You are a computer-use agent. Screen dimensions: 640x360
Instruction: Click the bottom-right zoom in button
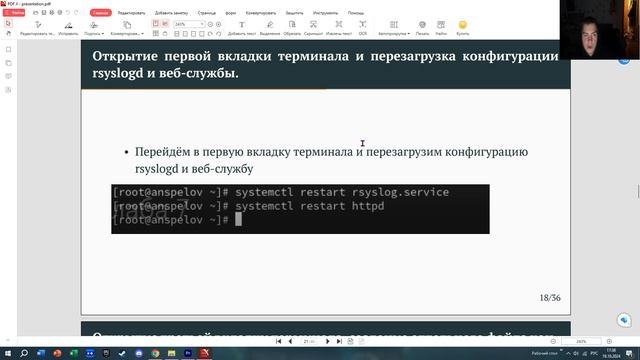tap(609, 341)
